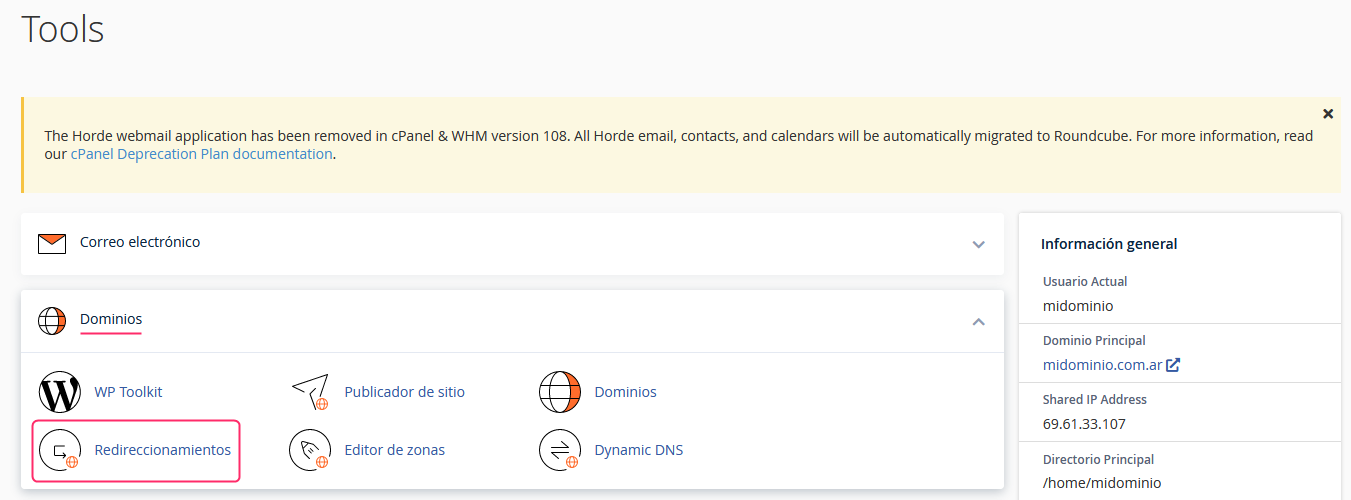Click the Redireccionamientos arrow icon
1351x500 pixels.
coord(59,450)
